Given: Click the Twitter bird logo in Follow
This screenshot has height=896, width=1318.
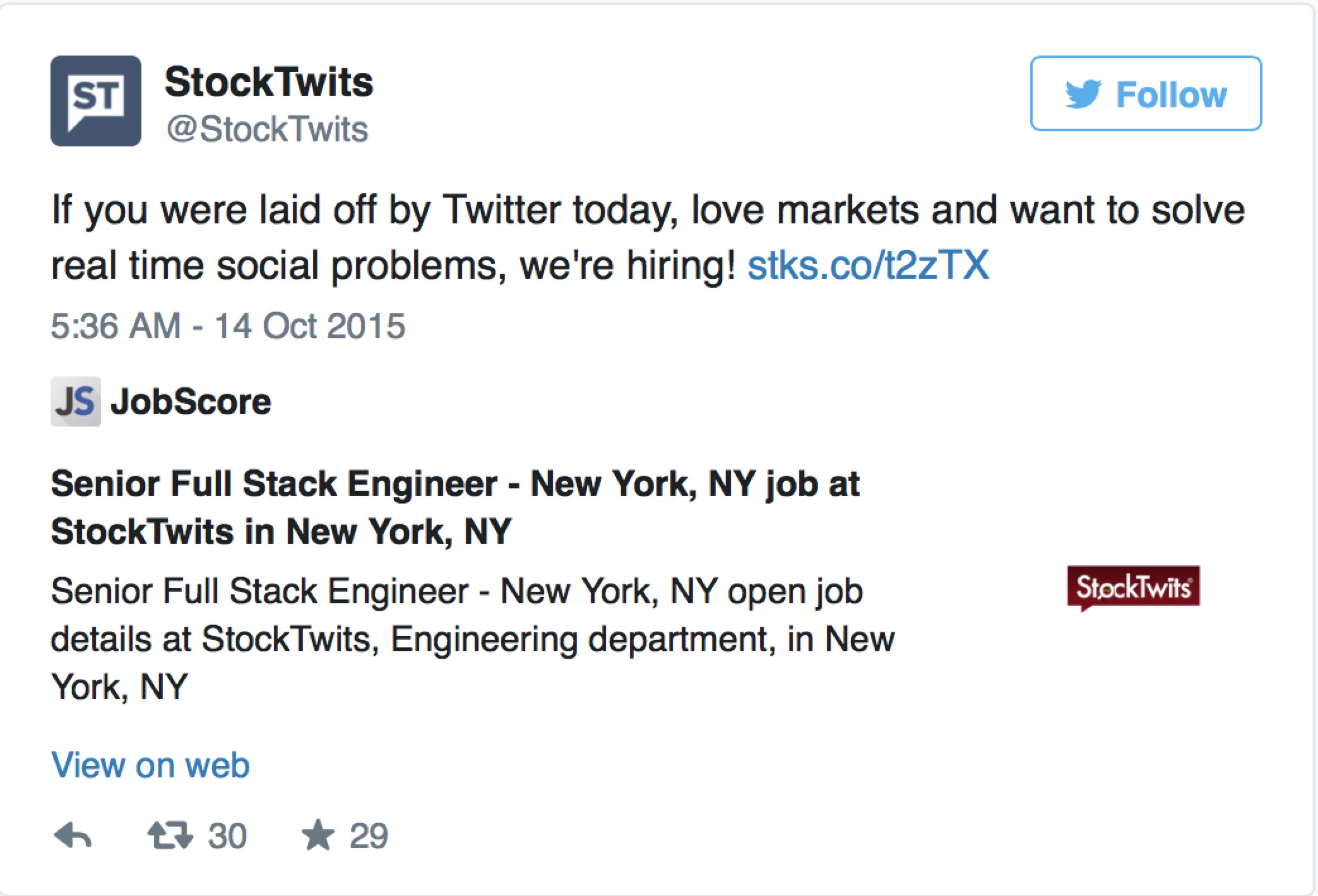Looking at the screenshot, I should (x=1083, y=94).
